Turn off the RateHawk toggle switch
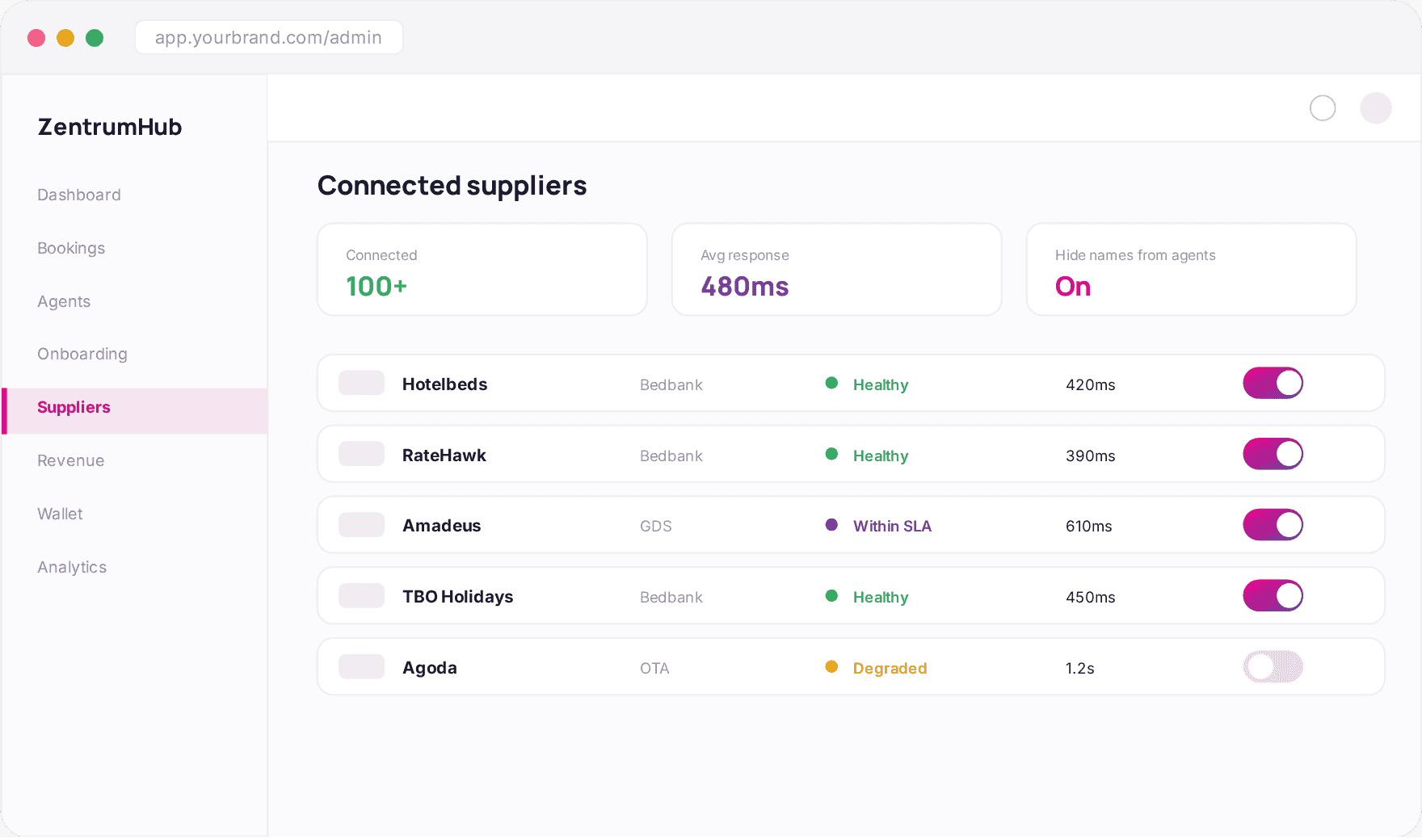Image resolution: width=1422 pixels, height=840 pixels. pyautogui.click(x=1273, y=454)
